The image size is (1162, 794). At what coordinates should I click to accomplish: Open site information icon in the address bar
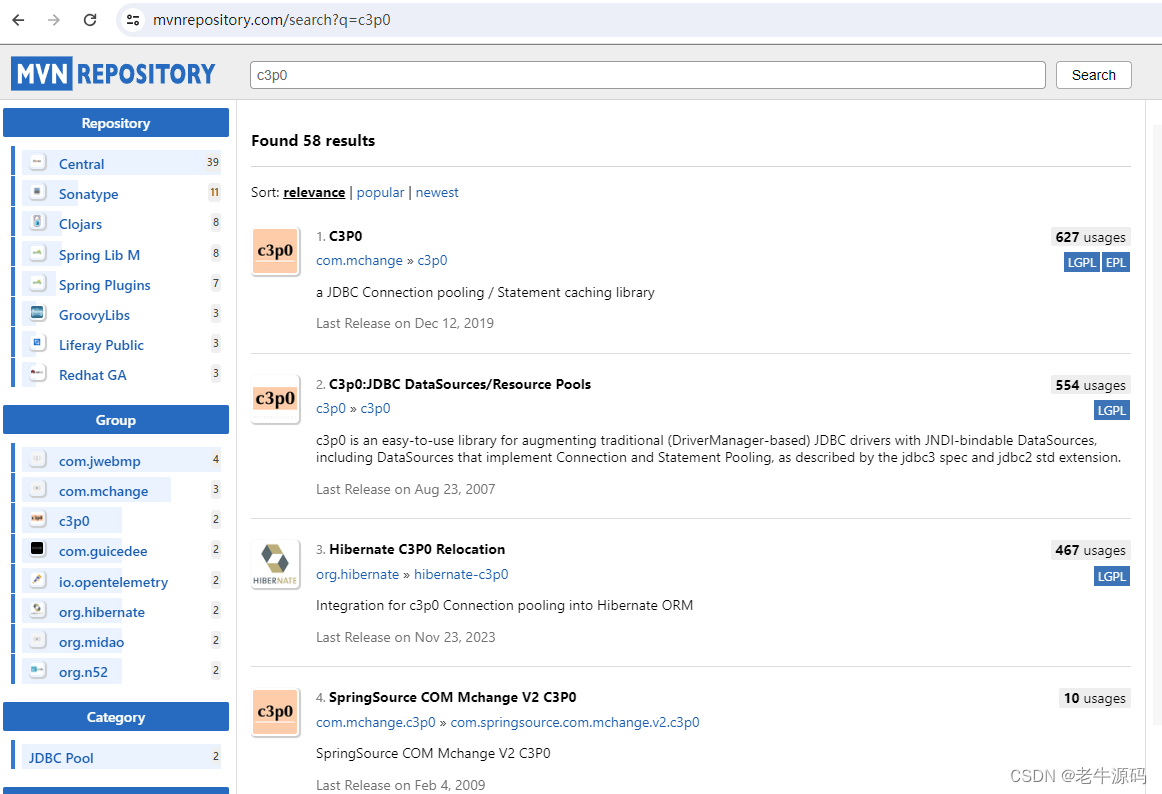(133, 20)
